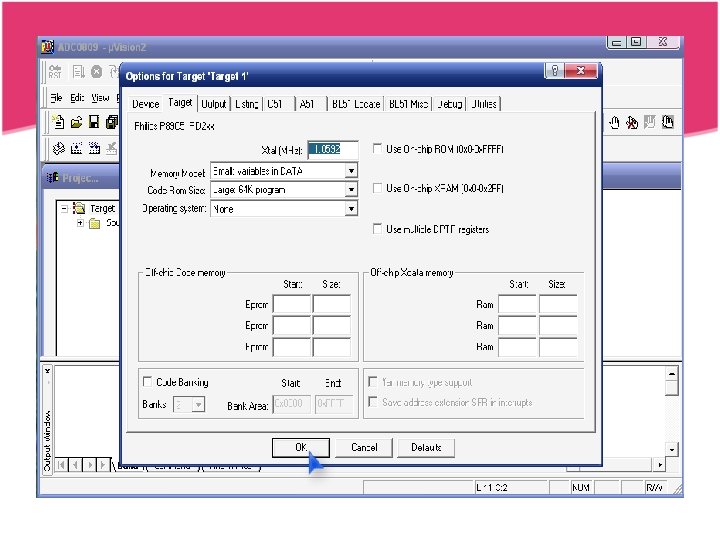Open the BL51 Locate tab
This screenshot has width=720, height=540.
[x=356, y=104]
